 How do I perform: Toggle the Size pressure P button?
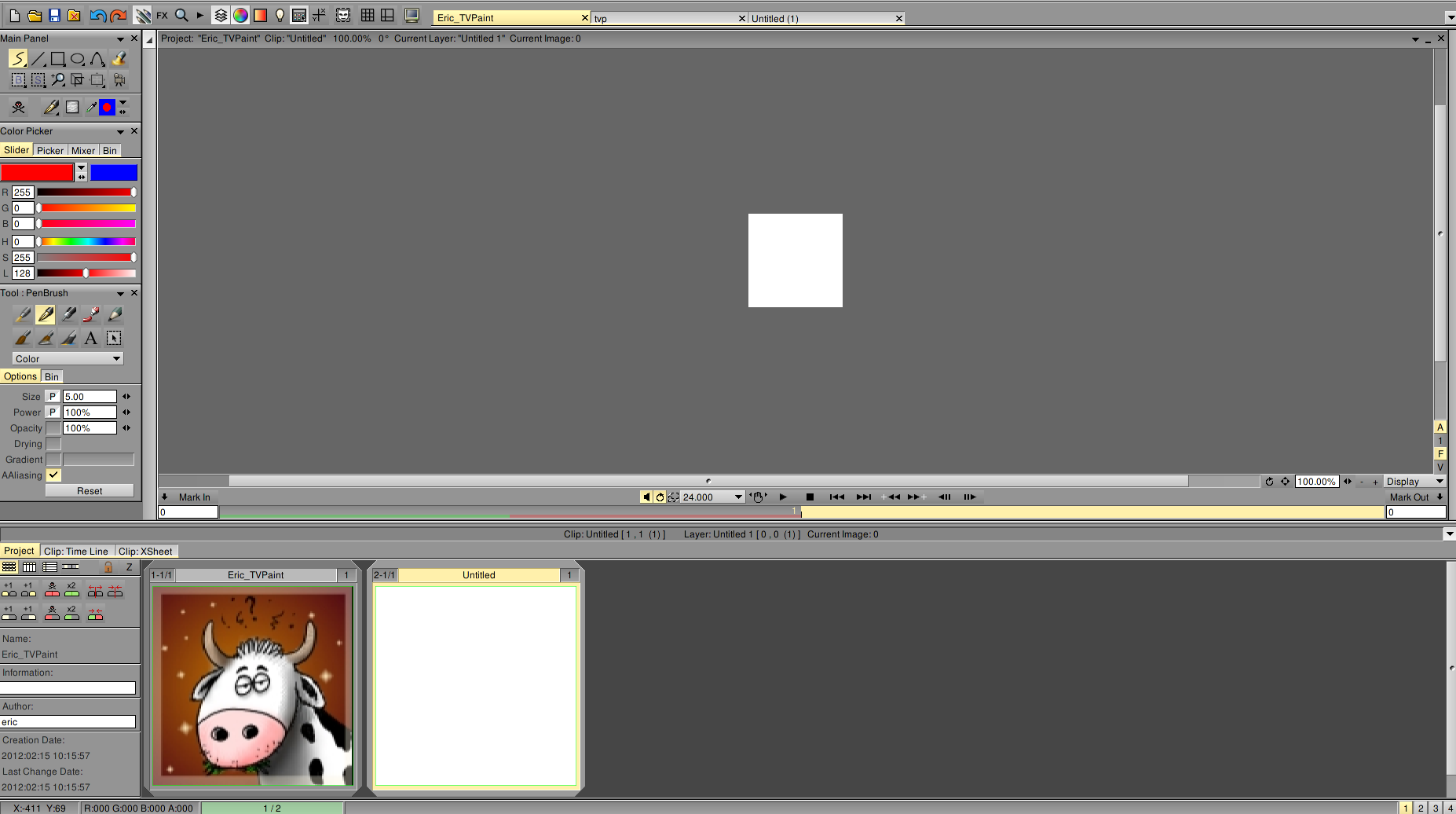pos(53,397)
